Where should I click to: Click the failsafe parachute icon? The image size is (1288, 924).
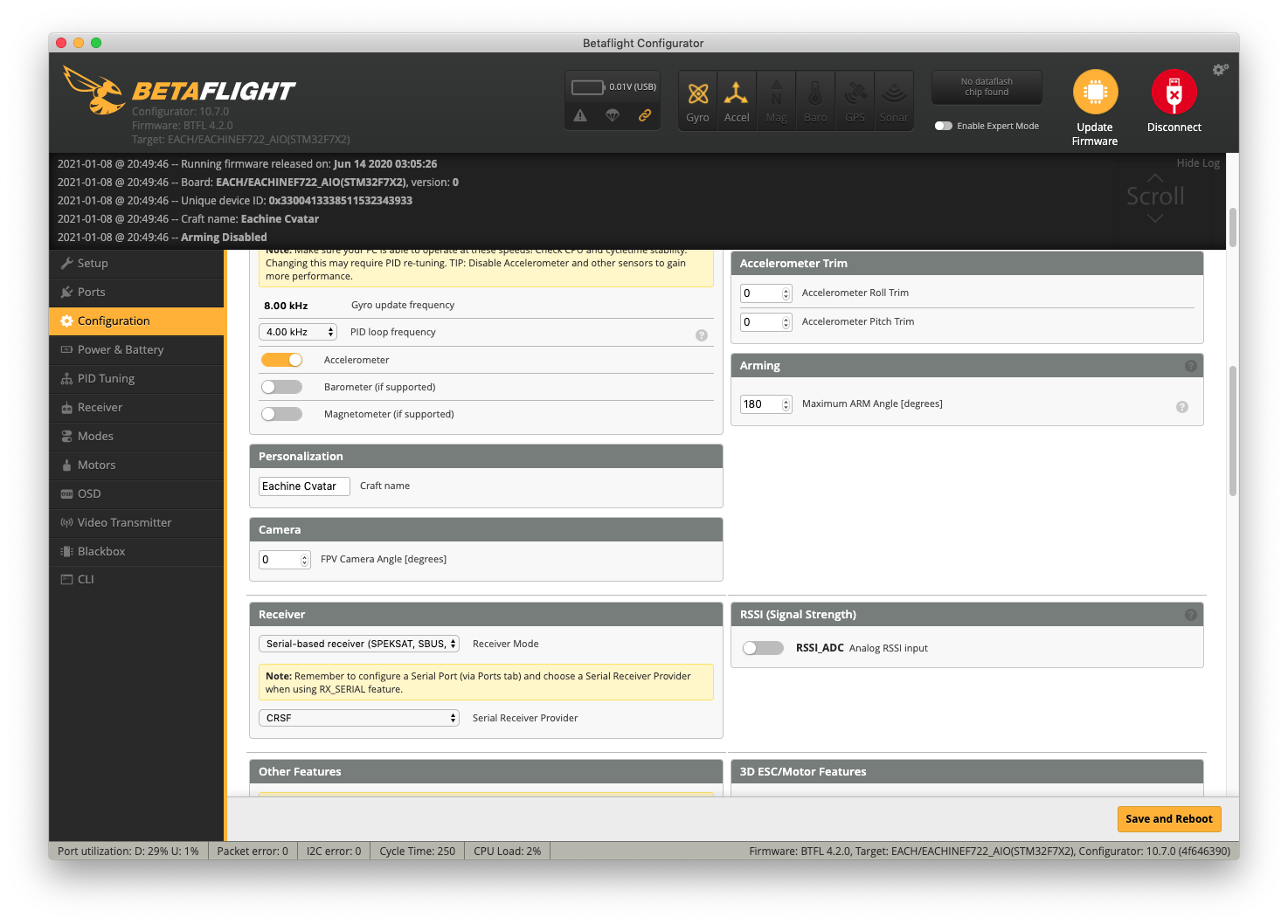[x=613, y=115]
